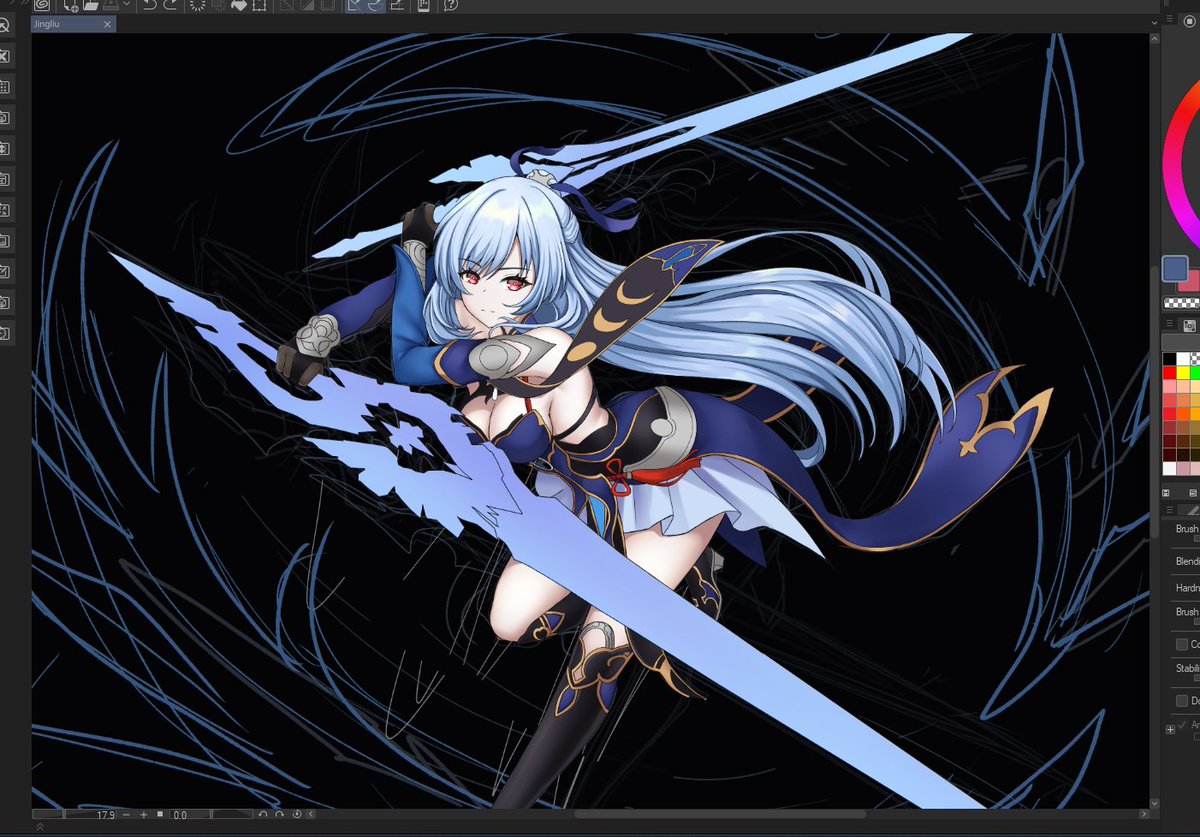
Task: Pick the pure red swatch in color set
Action: (x=1169, y=372)
